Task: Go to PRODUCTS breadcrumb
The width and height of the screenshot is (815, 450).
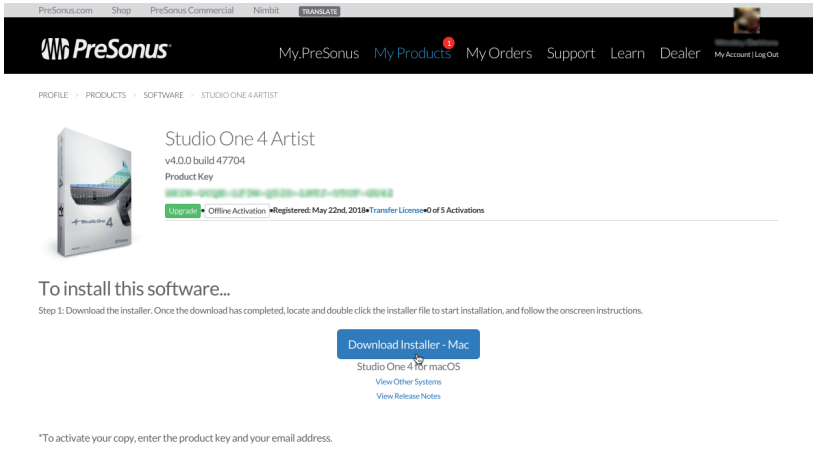Action: coord(106,95)
